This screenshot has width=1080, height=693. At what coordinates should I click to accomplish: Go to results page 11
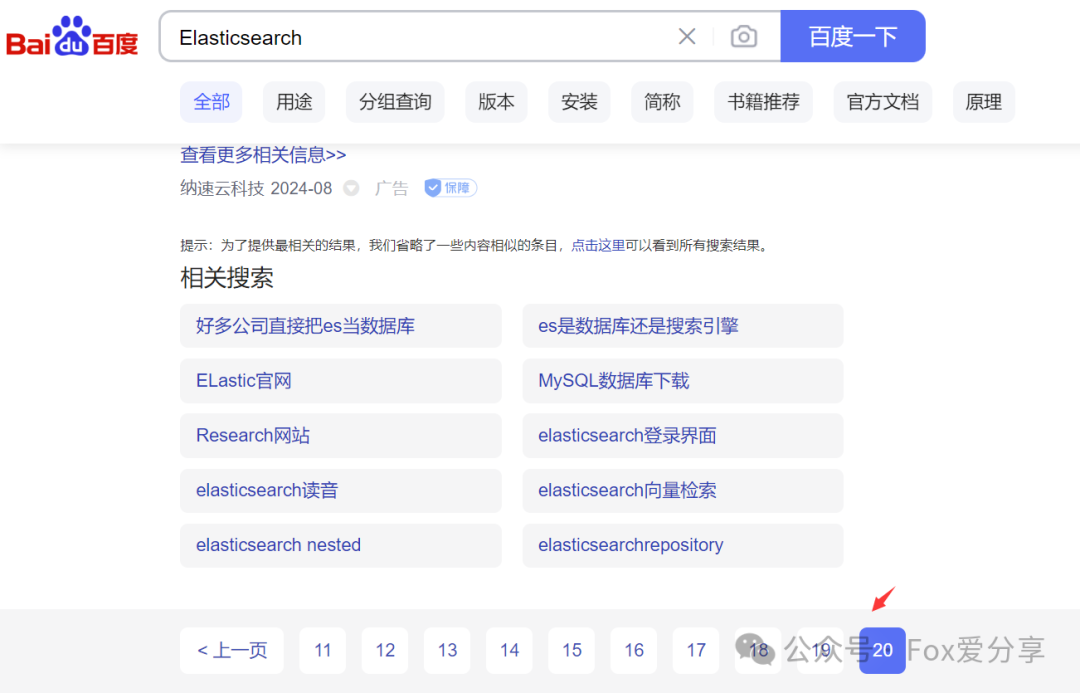pyautogui.click(x=322, y=650)
